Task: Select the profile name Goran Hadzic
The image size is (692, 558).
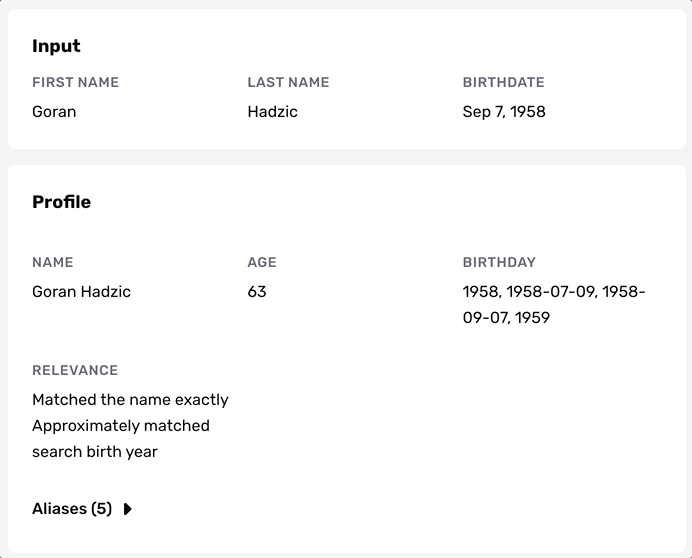Action: (81, 292)
